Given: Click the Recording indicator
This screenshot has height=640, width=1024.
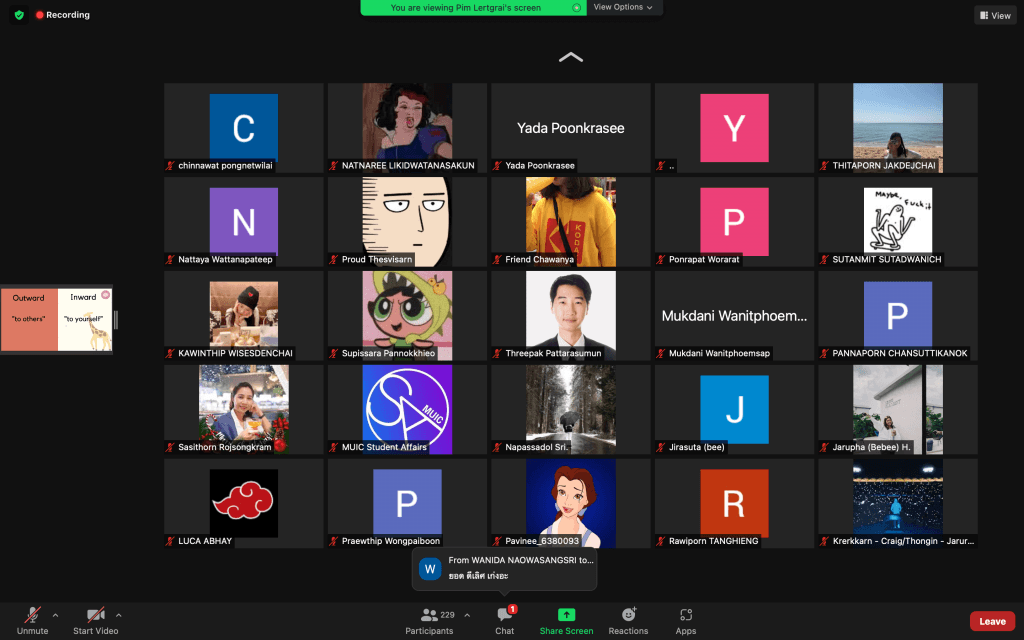Looking at the screenshot, I should coord(62,15).
